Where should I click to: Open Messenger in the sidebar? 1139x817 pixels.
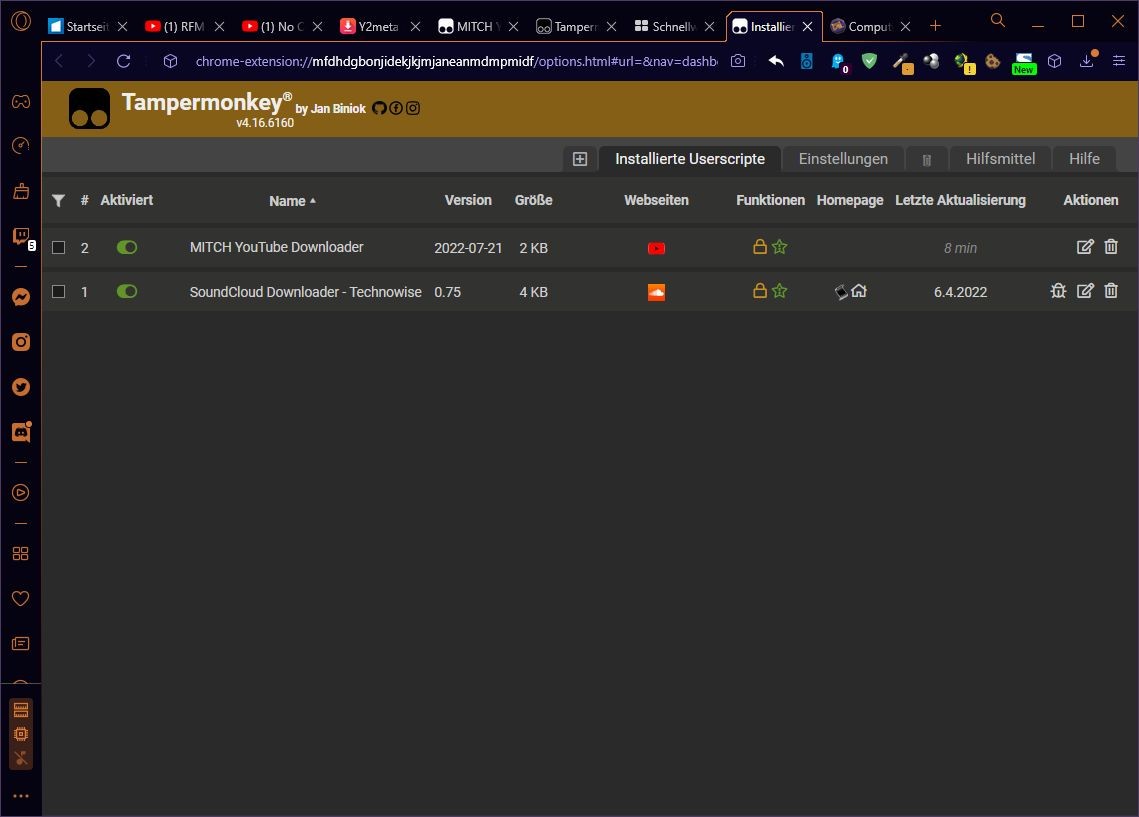21,297
